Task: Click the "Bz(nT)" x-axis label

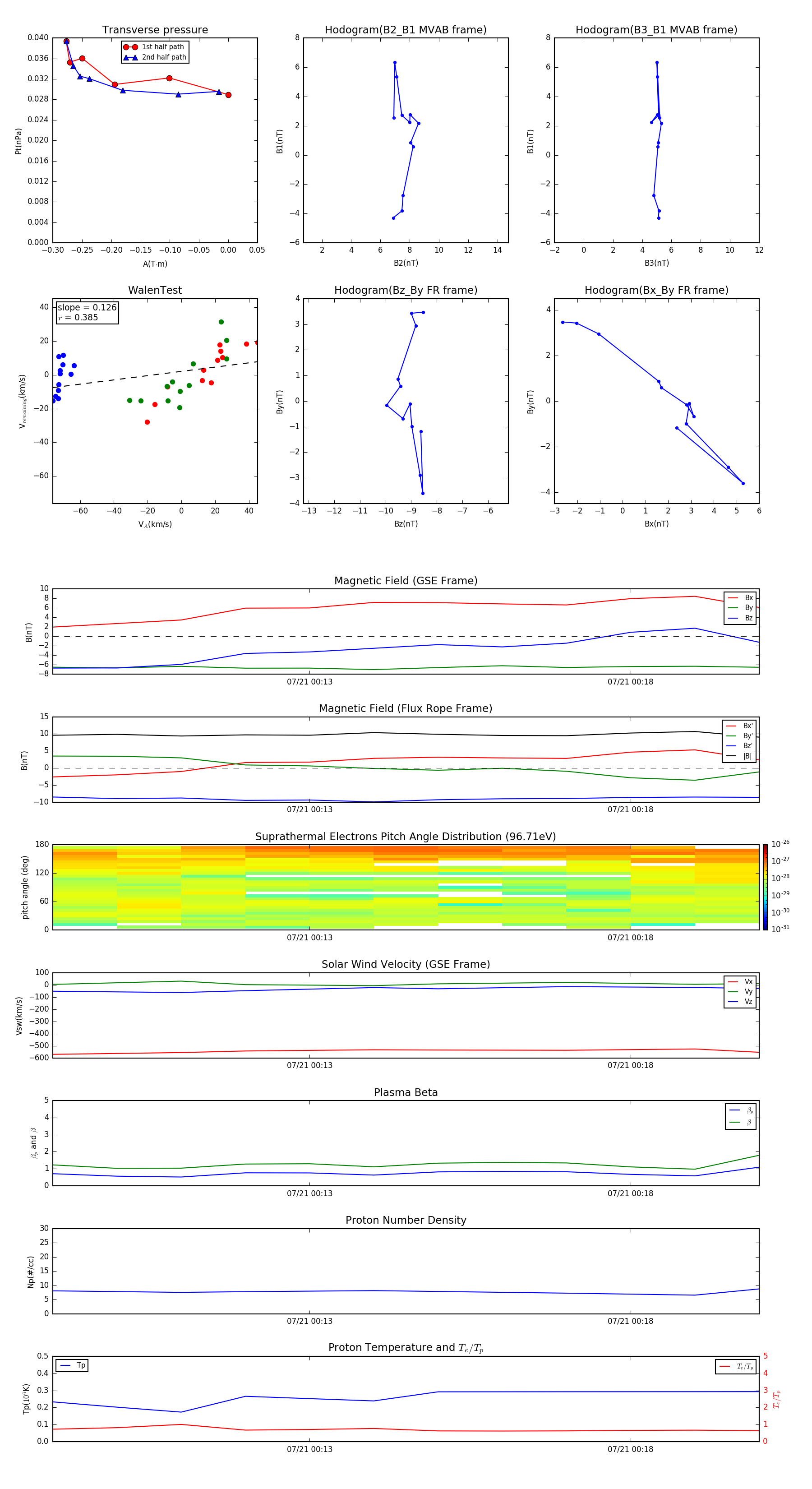Action: click(x=406, y=524)
